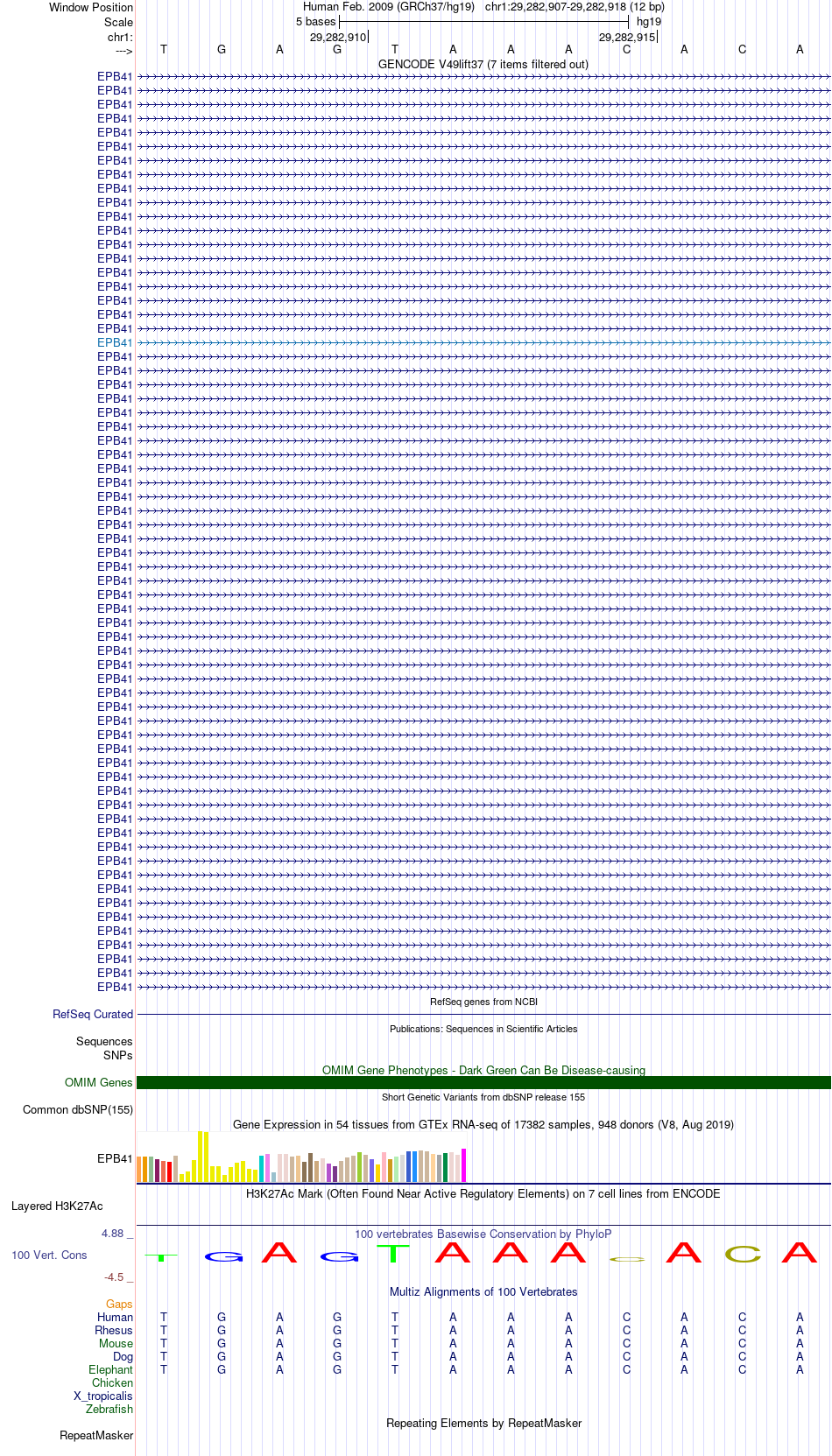The height and width of the screenshot is (1456, 832).
Task: Click the large green T in PhyloP logo
Action: tap(394, 1253)
